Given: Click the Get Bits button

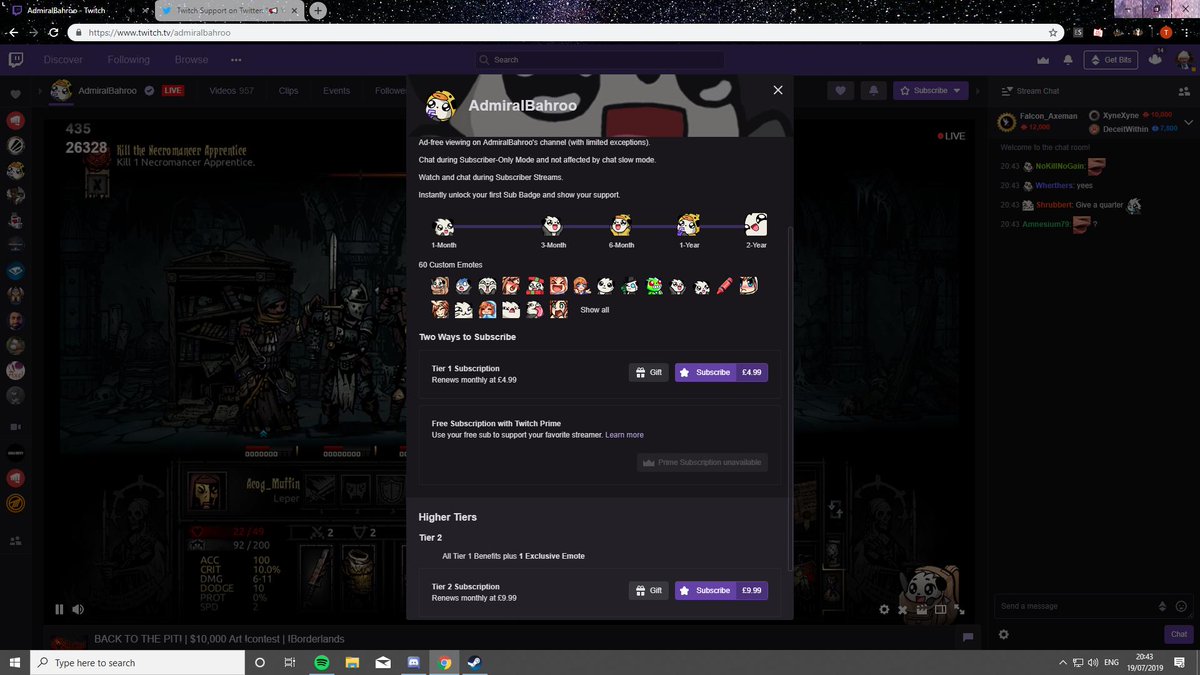Looking at the screenshot, I should click(1111, 60).
